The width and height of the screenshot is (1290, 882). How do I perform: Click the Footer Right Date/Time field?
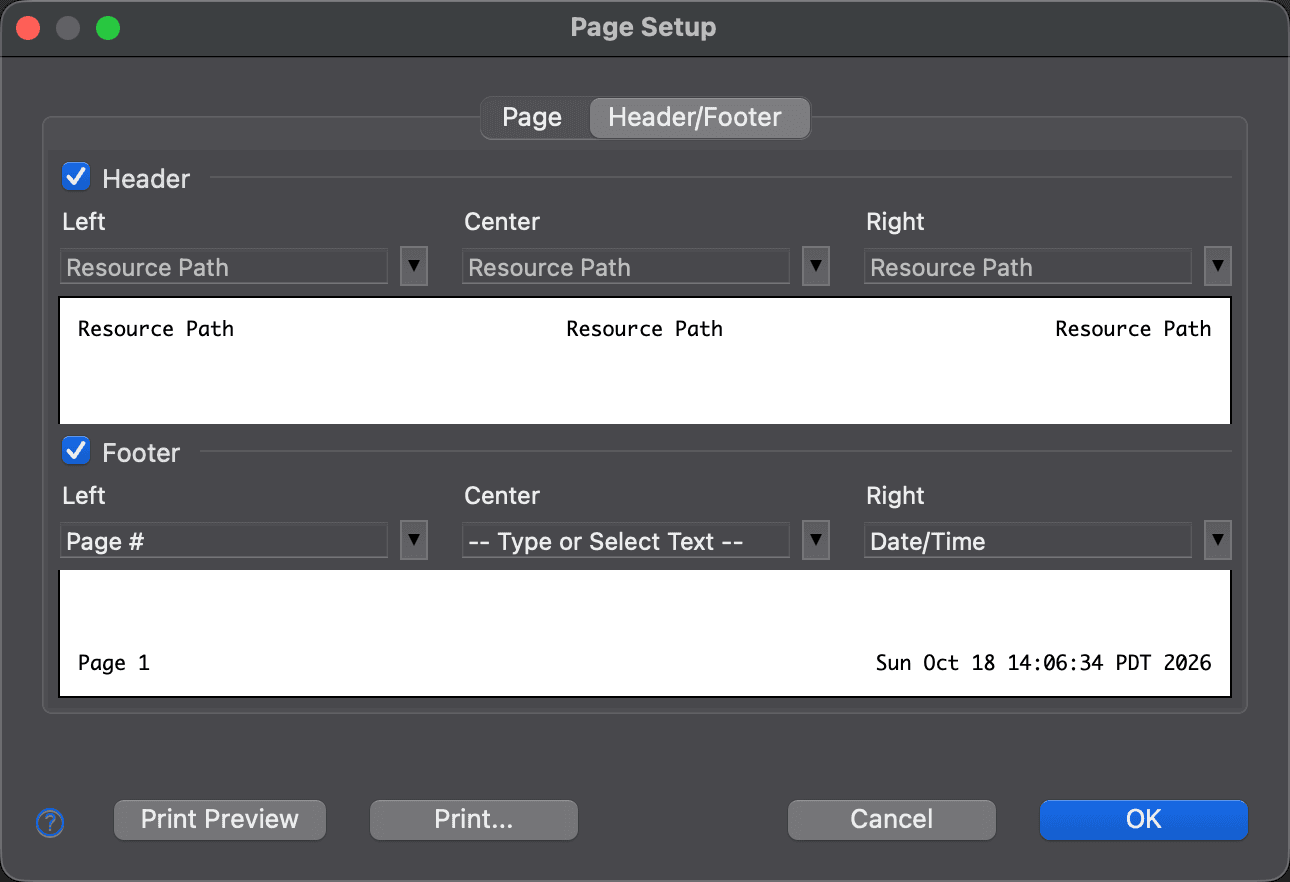tap(1028, 541)
